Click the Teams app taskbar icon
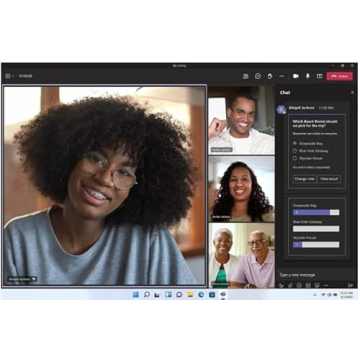Viewport: 360px width, 360px height. click(x=223, y=295)
